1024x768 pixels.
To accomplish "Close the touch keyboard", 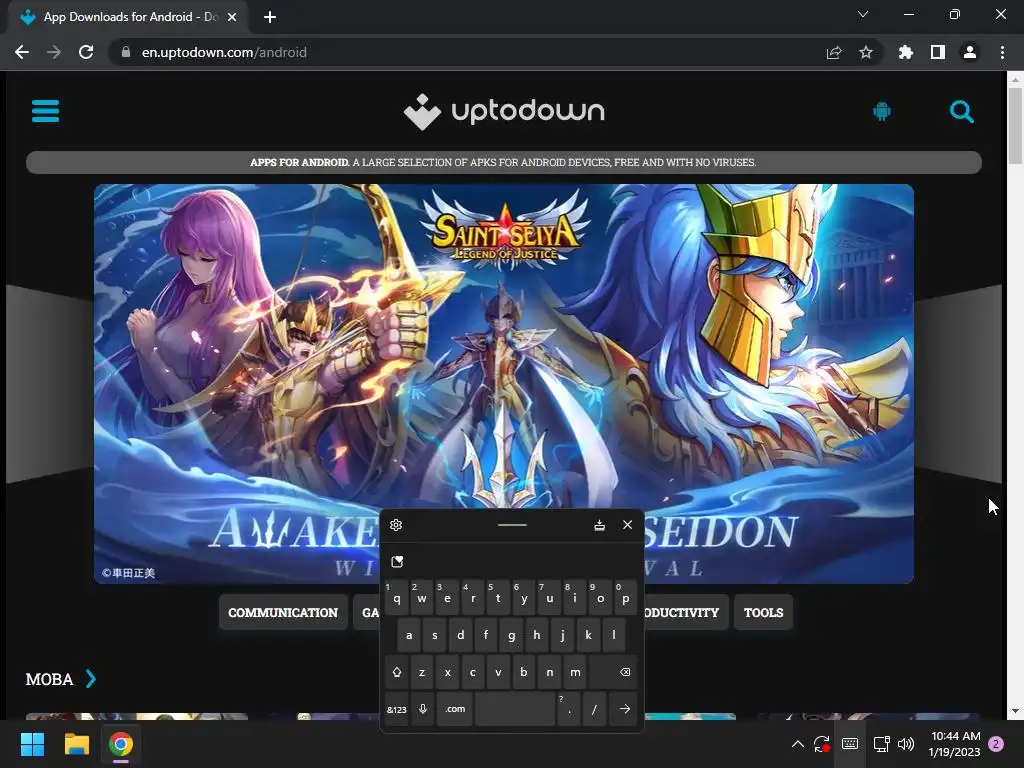I will [628, 524].
